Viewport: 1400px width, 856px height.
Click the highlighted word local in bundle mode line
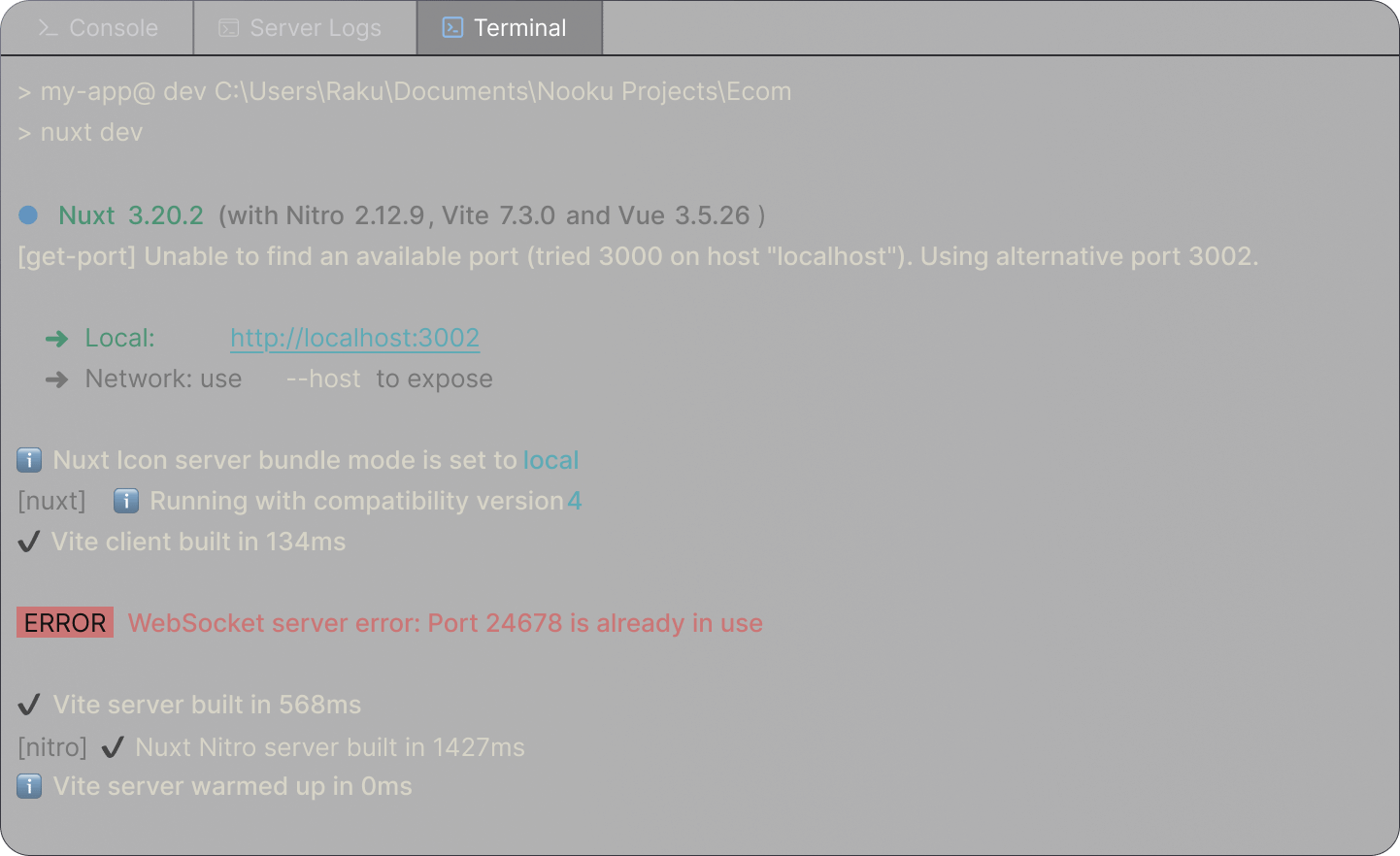(550, 460)
